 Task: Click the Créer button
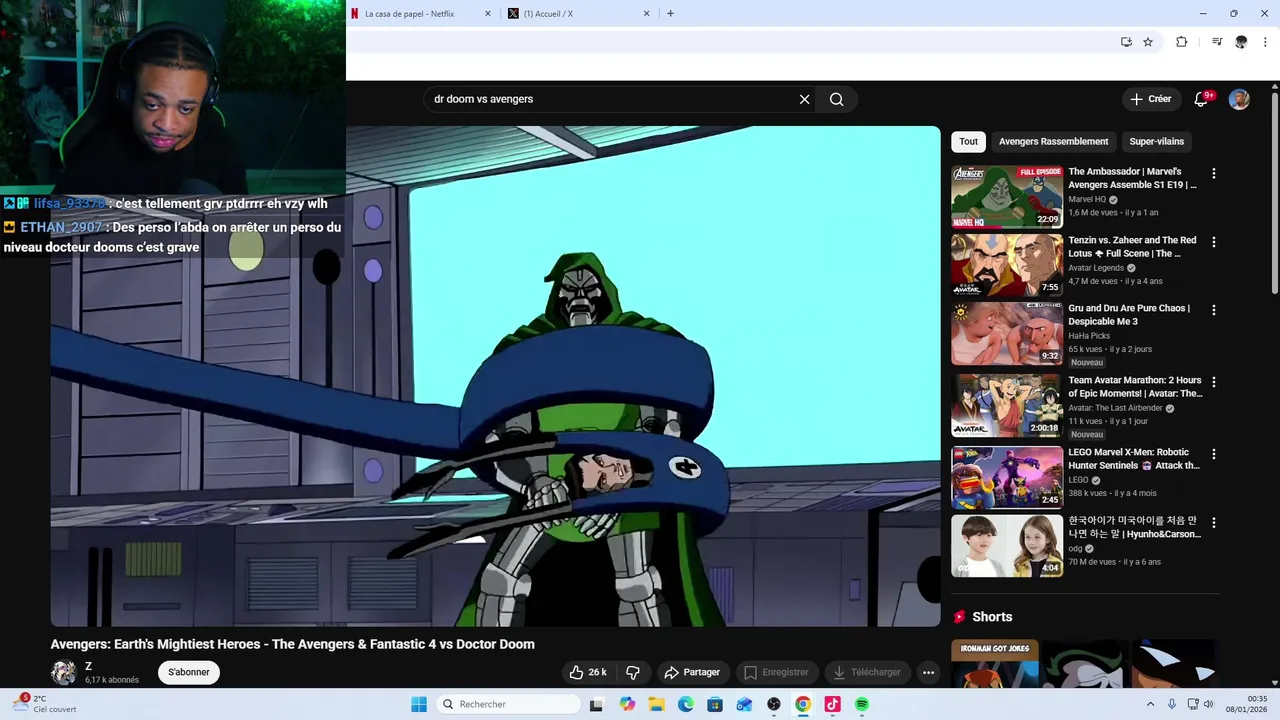1150,99
